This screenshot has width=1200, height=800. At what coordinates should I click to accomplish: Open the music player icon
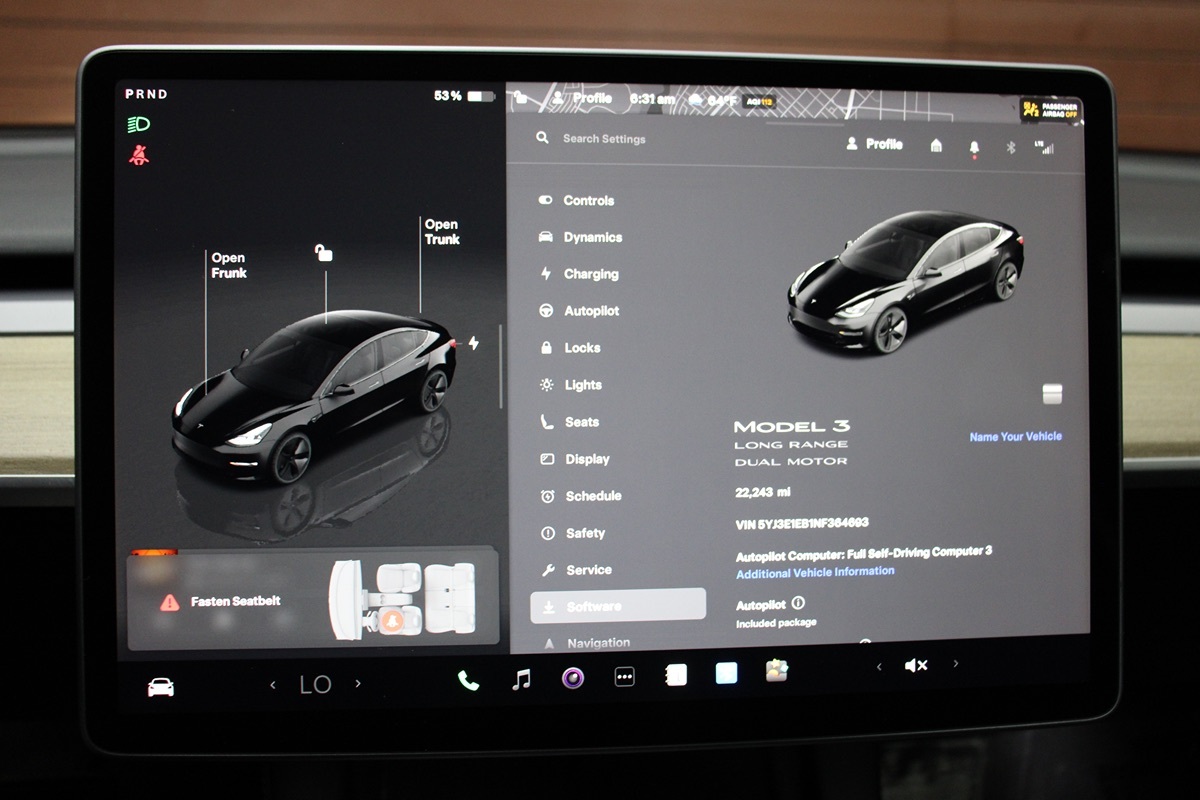pos(521,680)
